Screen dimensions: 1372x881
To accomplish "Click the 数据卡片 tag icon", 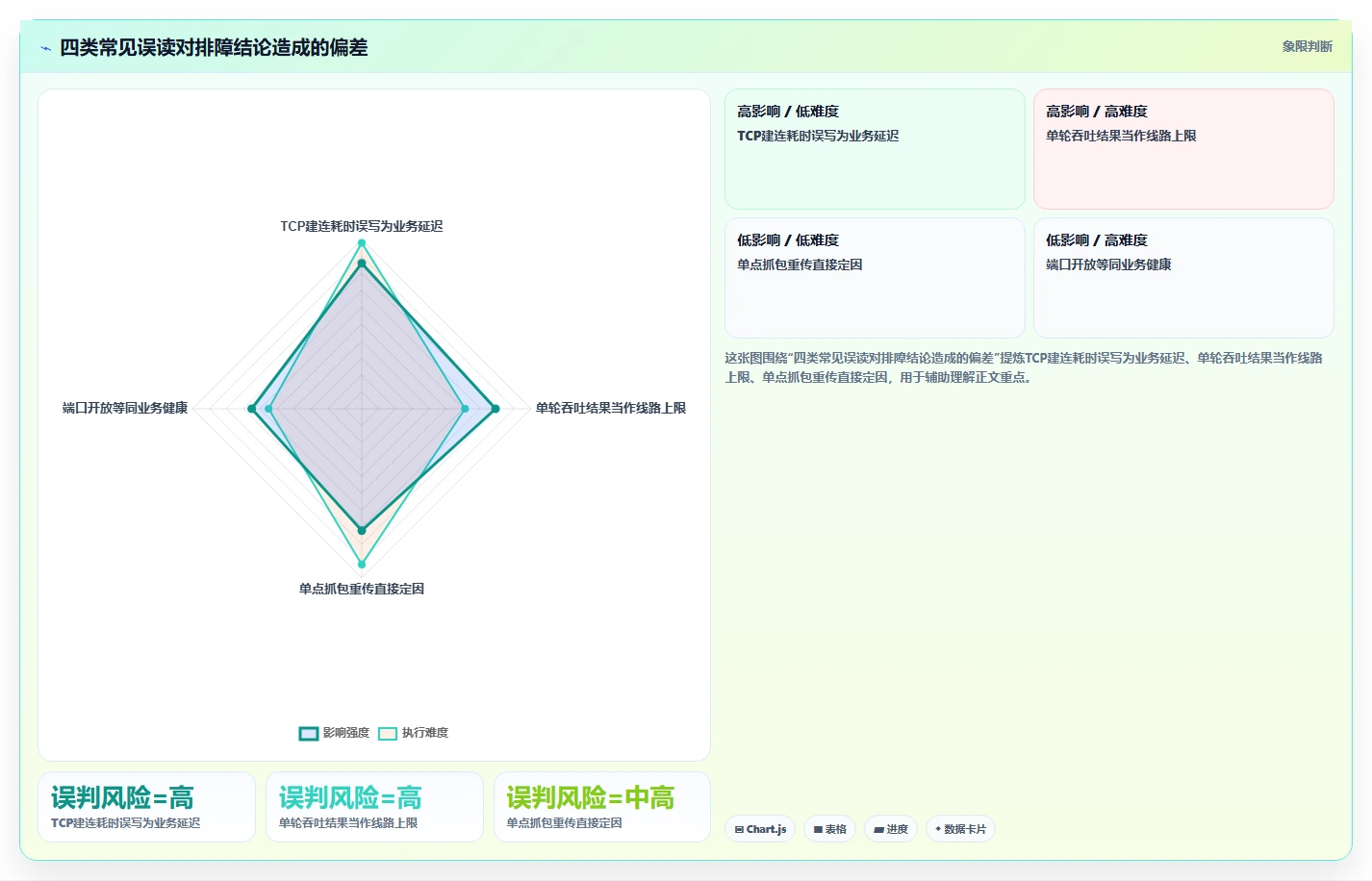I will point(938,829).
